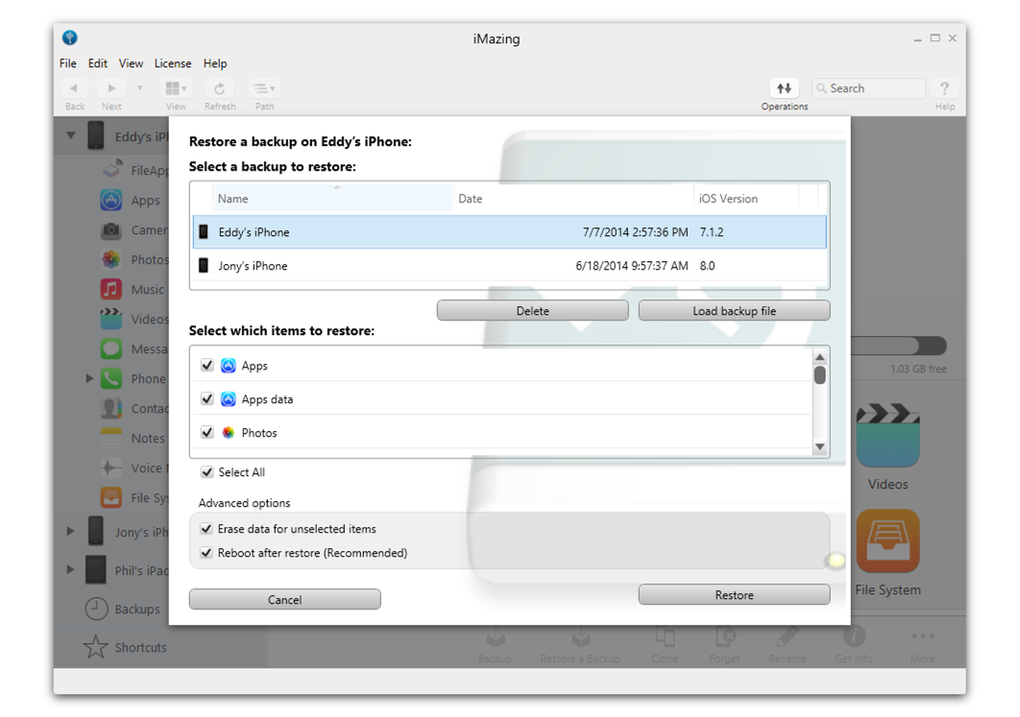1020x717 pixels.
Task: Toggle Reboot after restore option
Action: pyautogui.click(x=207, y=552)
